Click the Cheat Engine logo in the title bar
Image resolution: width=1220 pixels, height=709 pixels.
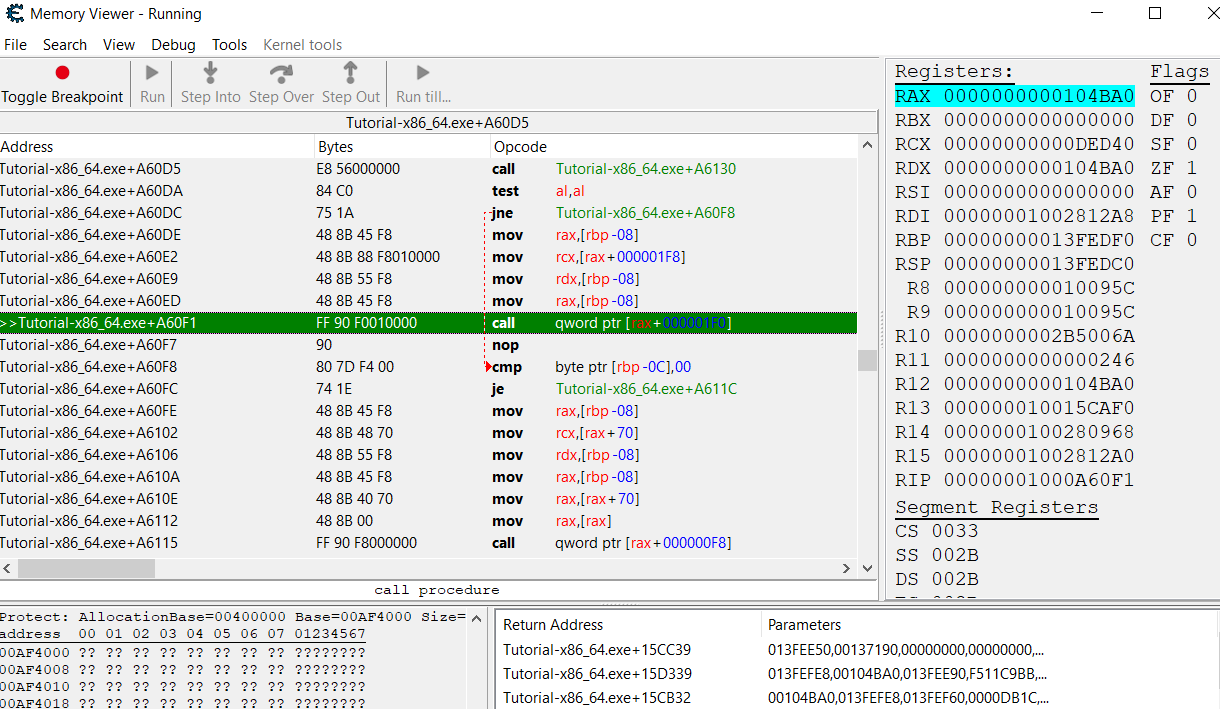coord(15,14)
